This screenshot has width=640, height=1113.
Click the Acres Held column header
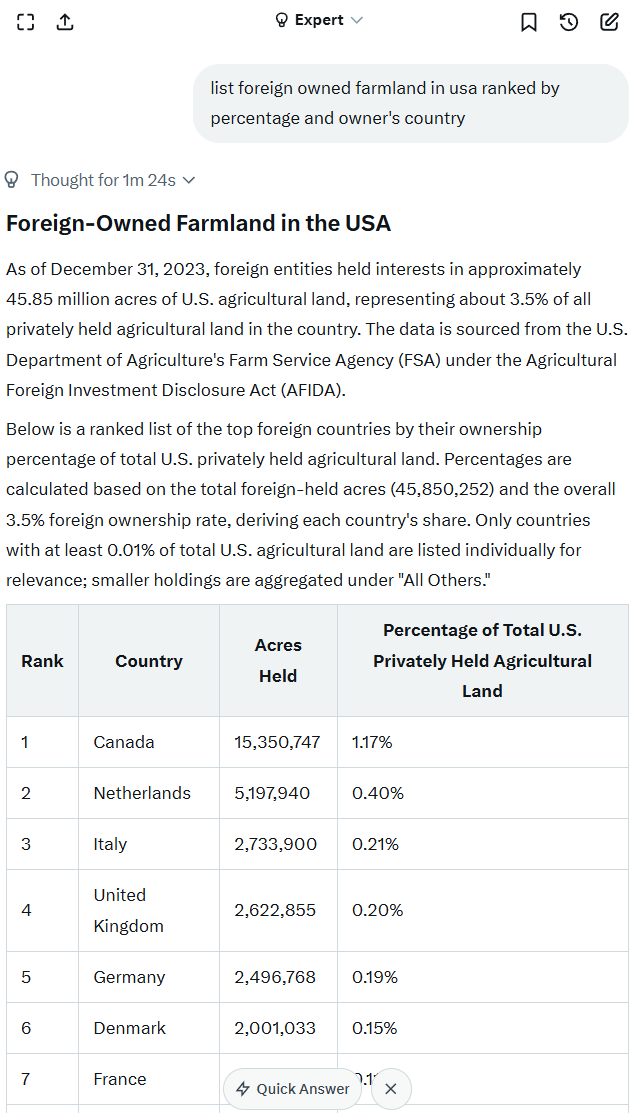[x=278, y=661]
